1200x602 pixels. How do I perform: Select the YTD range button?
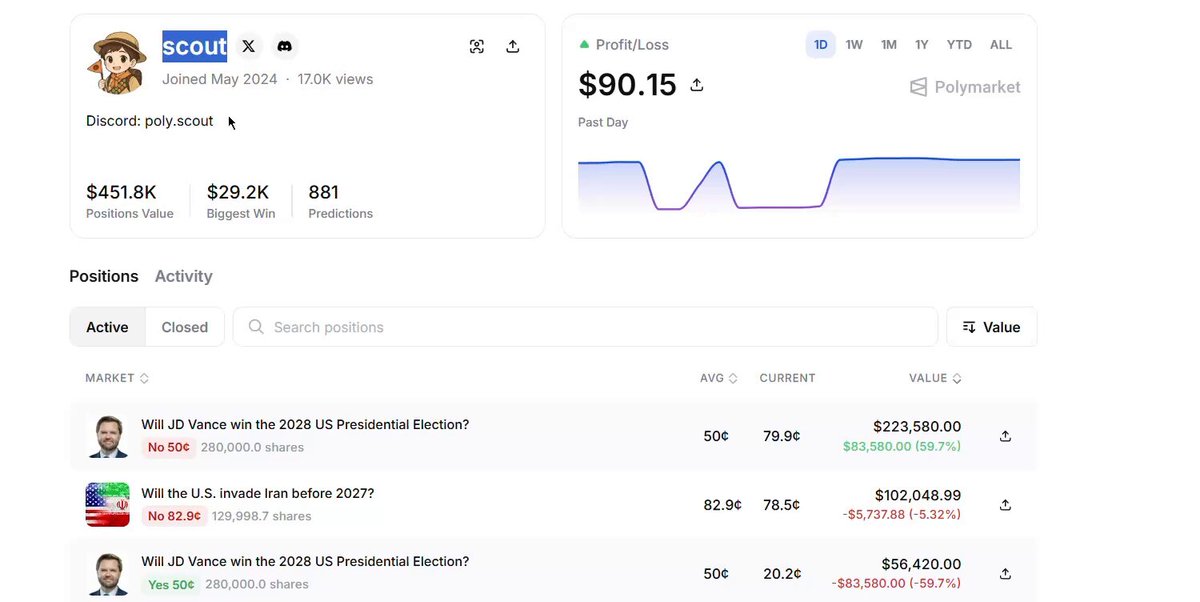point(959,45)
